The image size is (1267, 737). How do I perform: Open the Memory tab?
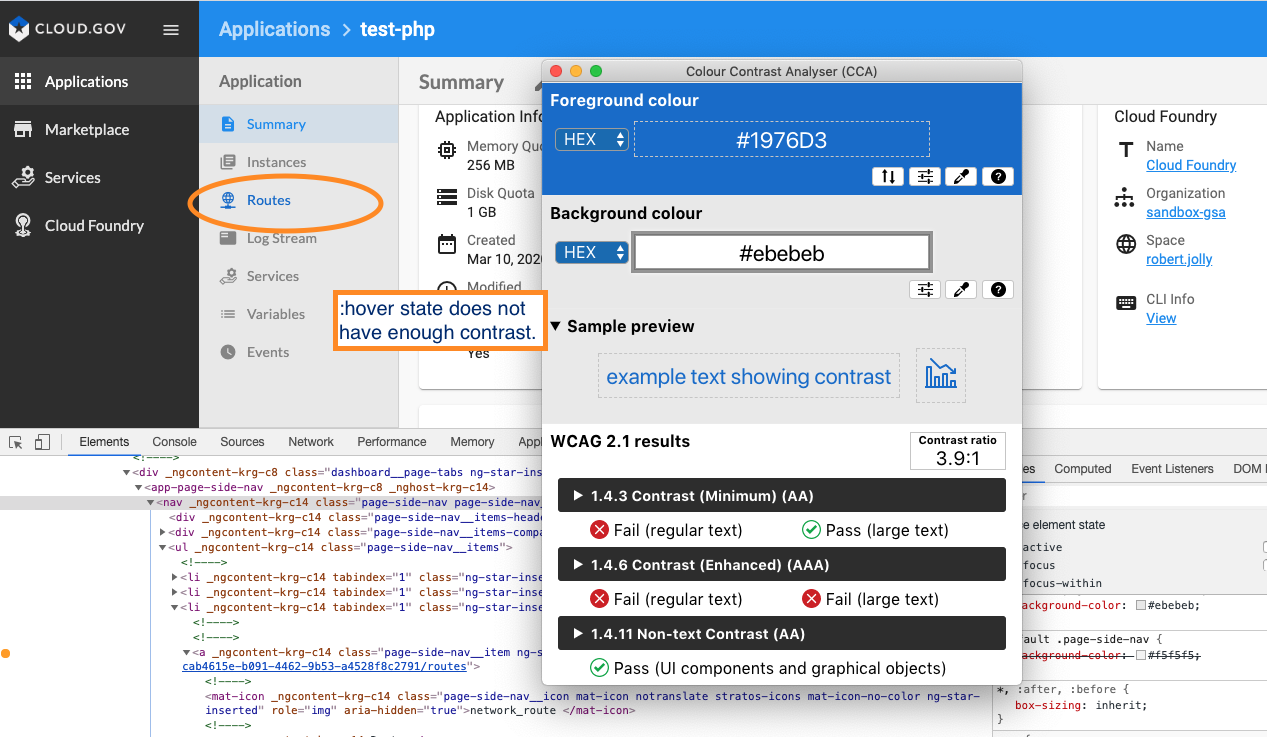point(472,442)
